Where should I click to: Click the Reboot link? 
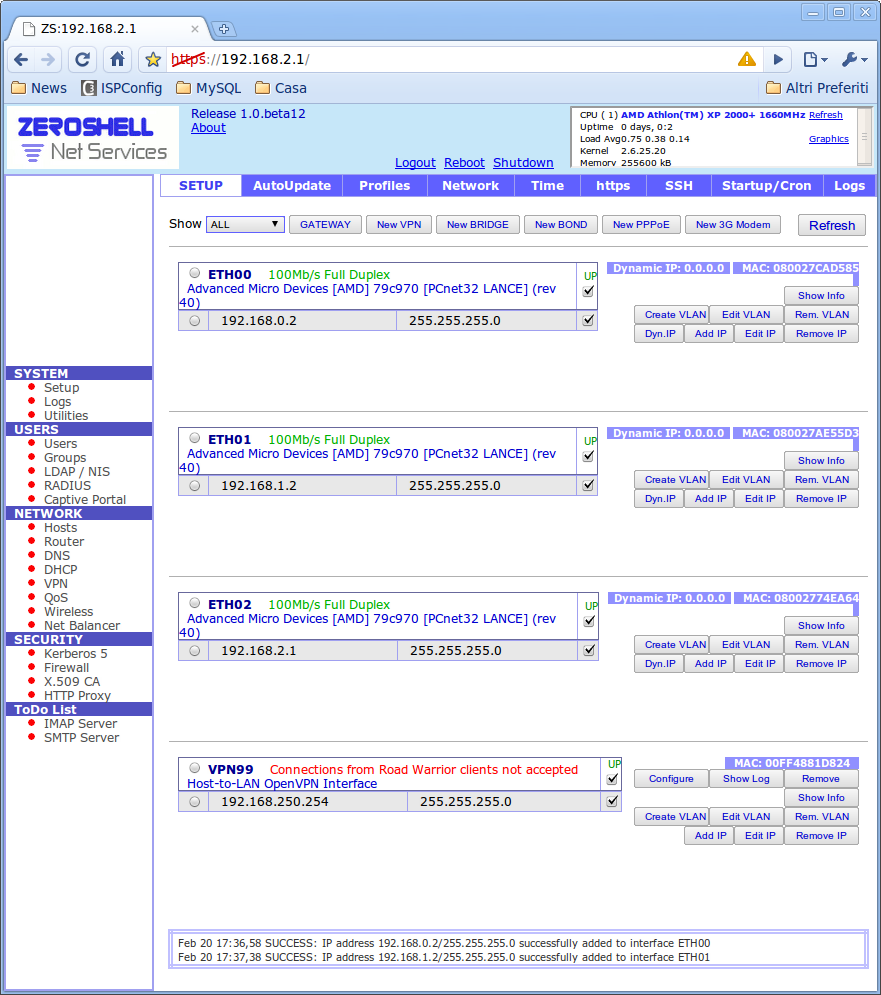point(464,163)
